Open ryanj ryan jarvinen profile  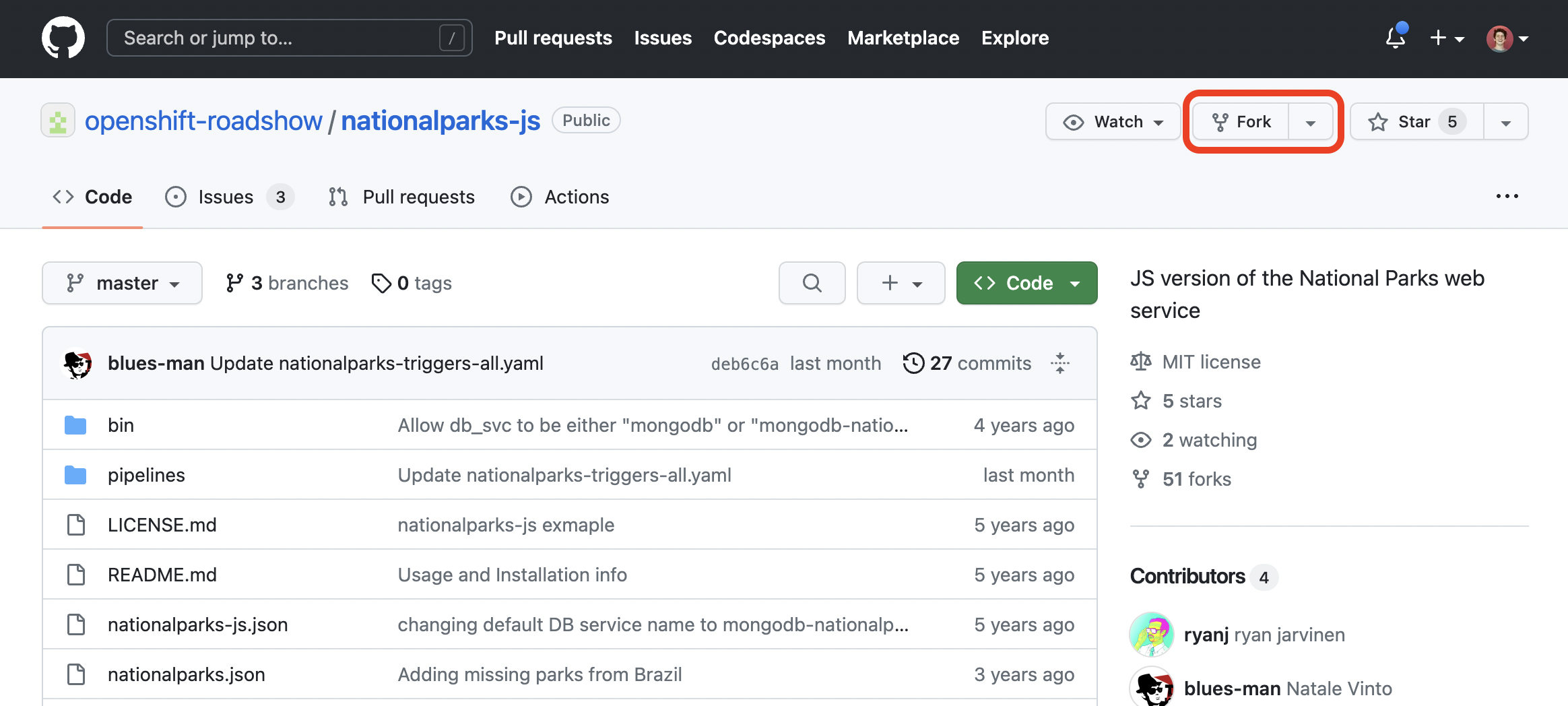tap(1264, 635)
